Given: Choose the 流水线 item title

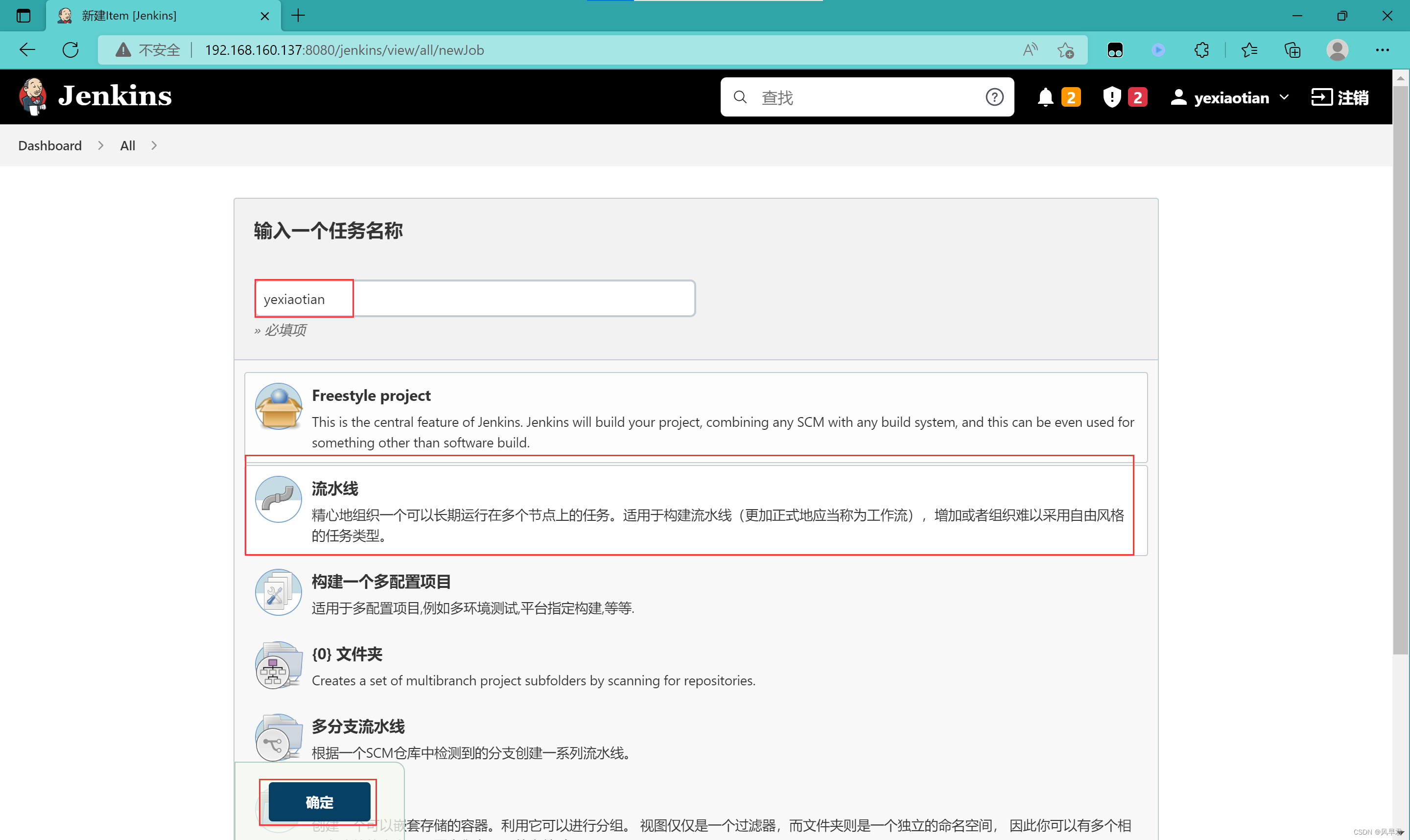Looking at the screenshot, I should pos(334,489).
